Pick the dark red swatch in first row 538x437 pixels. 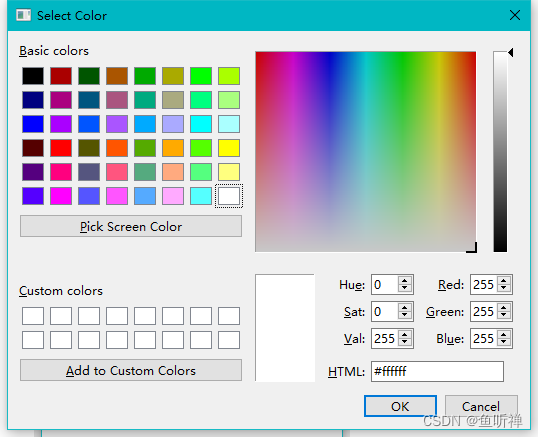[x=61, y=76]
